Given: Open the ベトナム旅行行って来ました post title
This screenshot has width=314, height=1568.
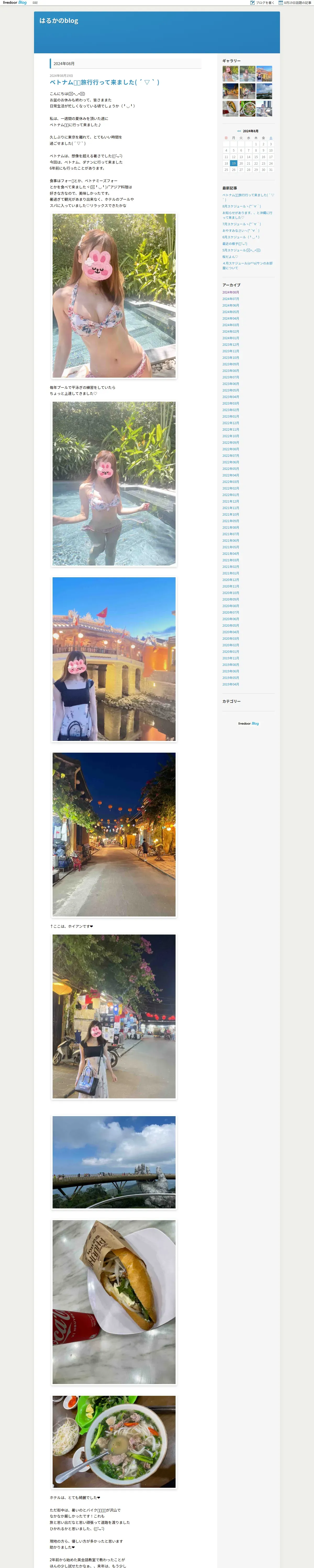Looking at the screenshot, I should click(x=104, y=82).
